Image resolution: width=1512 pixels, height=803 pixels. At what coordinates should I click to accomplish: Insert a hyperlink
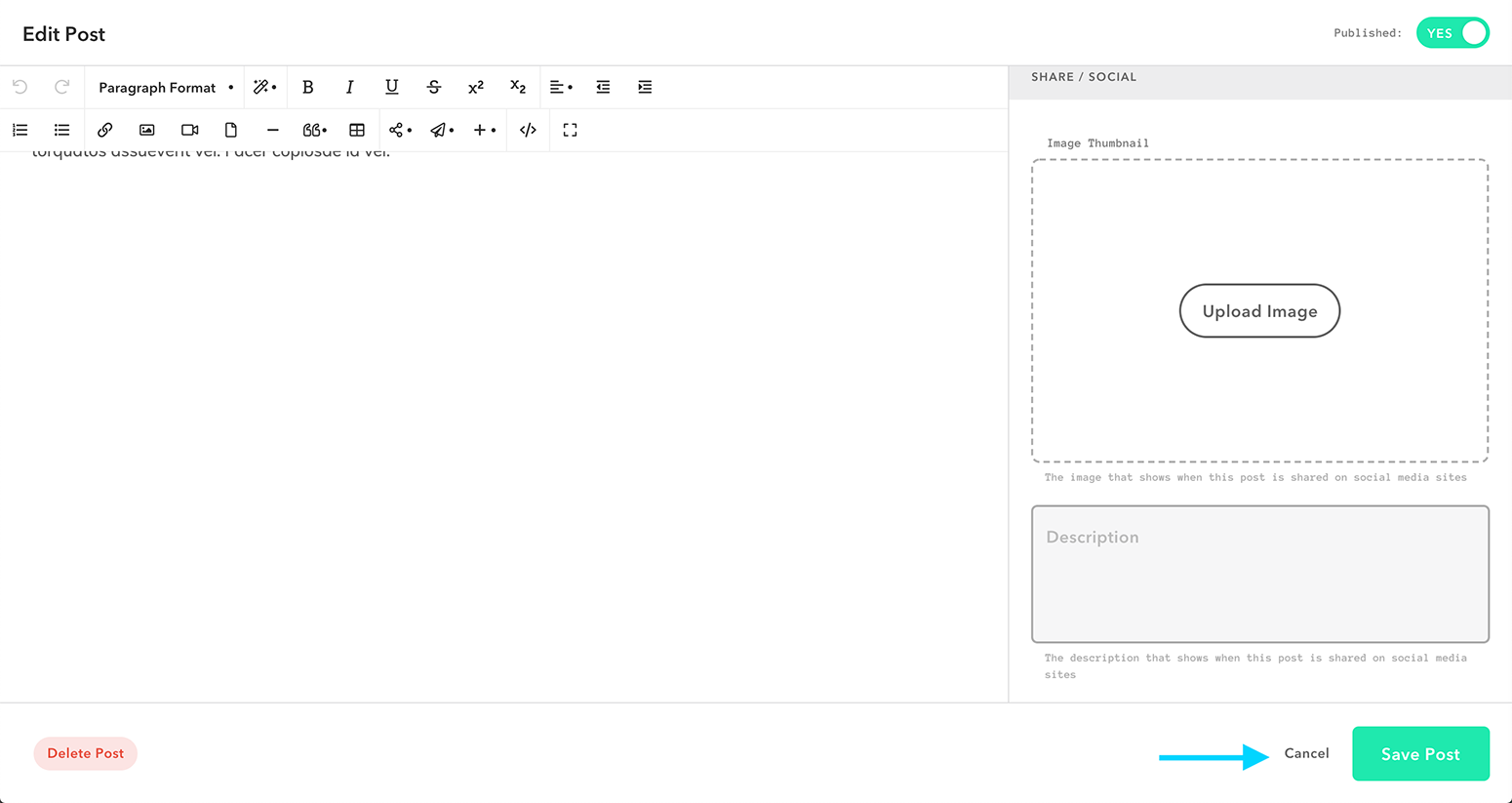pyautogui.click(x=104, y=130)
